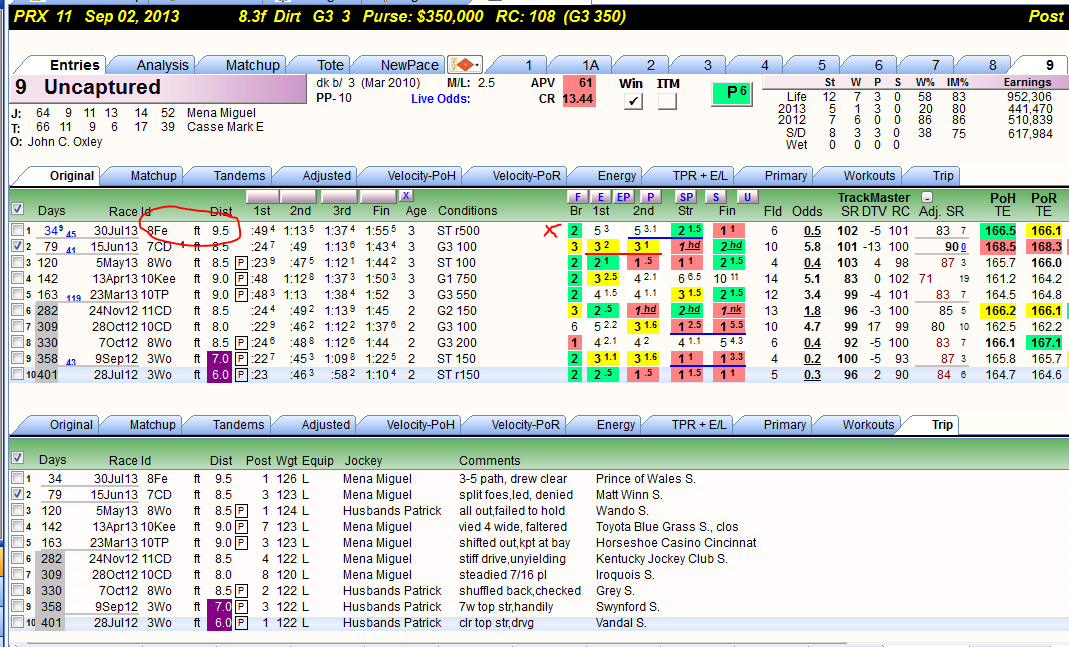The image size is (1069, 647).
Task: Toggle the select-all checkbox in the Trip panel header
Action: (x=18, y=457)
